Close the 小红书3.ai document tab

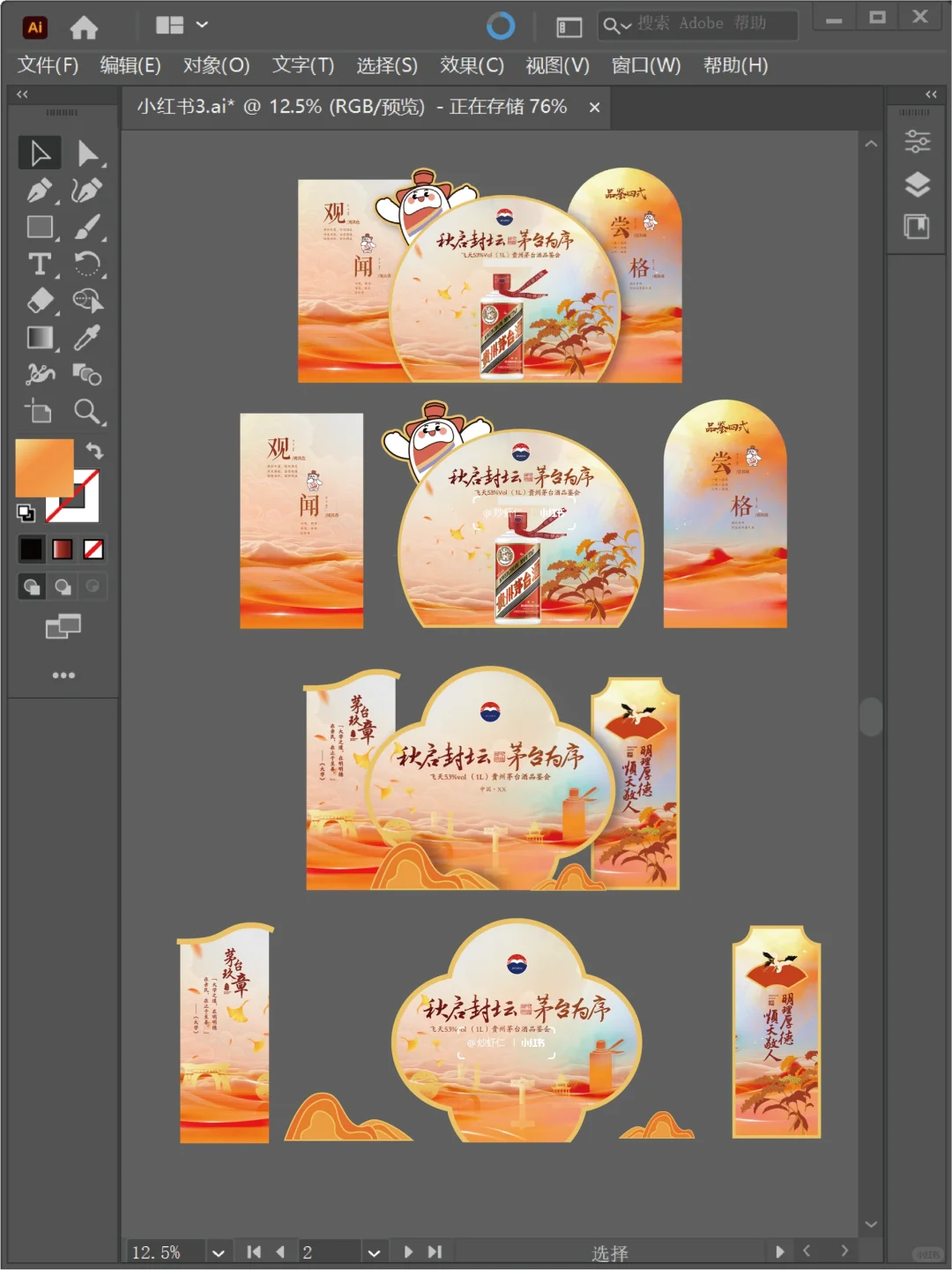coord(595,108)
